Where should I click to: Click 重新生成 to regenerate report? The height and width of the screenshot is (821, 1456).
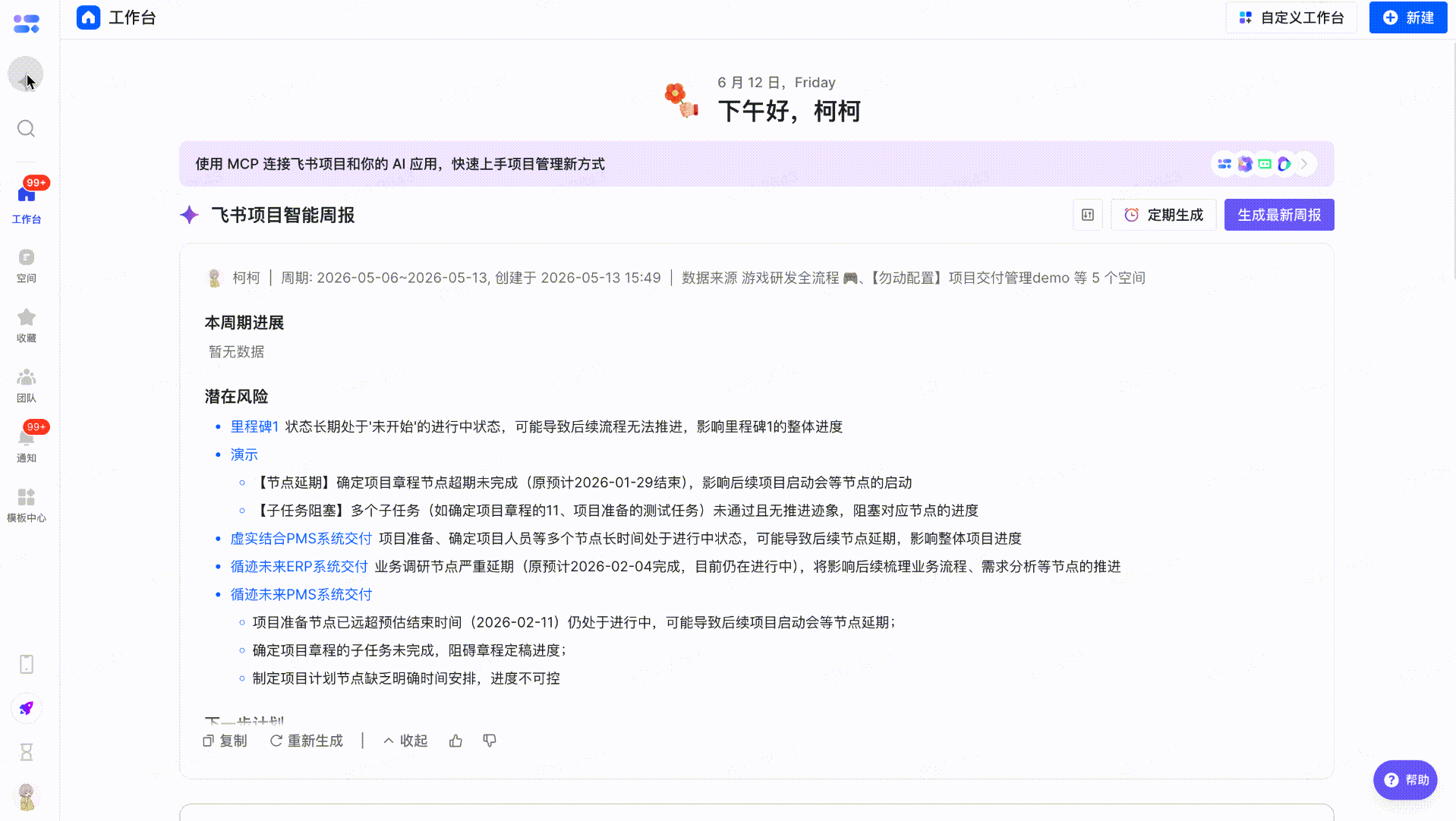[x=307, y=741]
